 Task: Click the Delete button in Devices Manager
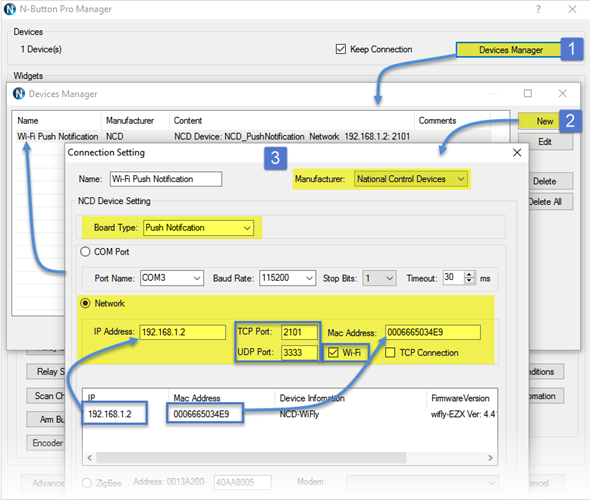pos(551,181)
